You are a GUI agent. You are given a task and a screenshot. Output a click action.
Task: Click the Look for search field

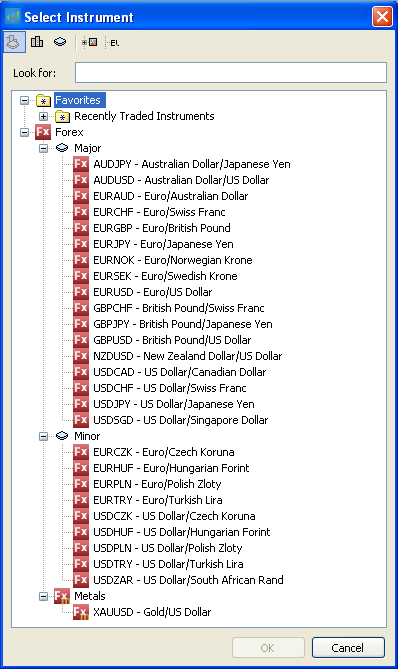click(x=231, y=73)
